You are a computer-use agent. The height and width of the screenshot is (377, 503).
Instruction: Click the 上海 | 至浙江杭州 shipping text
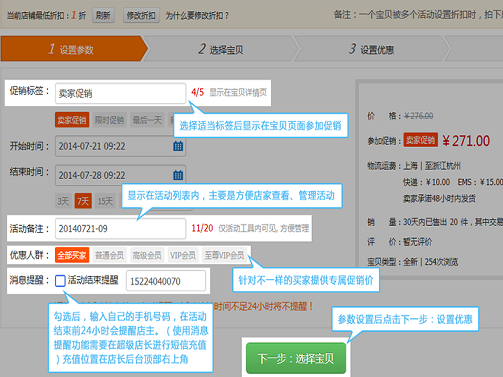[432, 166]
